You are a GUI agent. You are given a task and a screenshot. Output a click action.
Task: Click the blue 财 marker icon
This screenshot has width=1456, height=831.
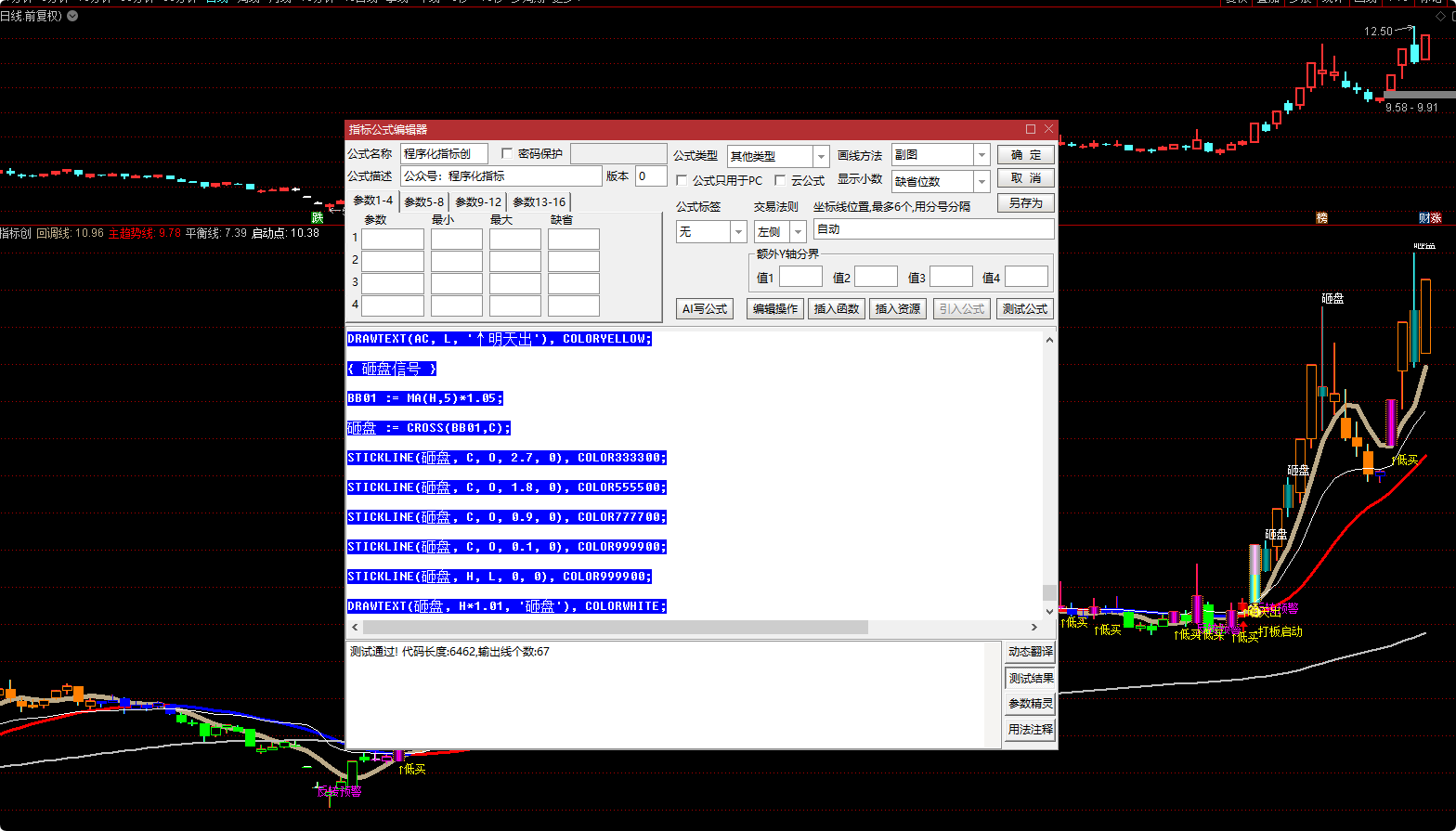click(1424, 217)
